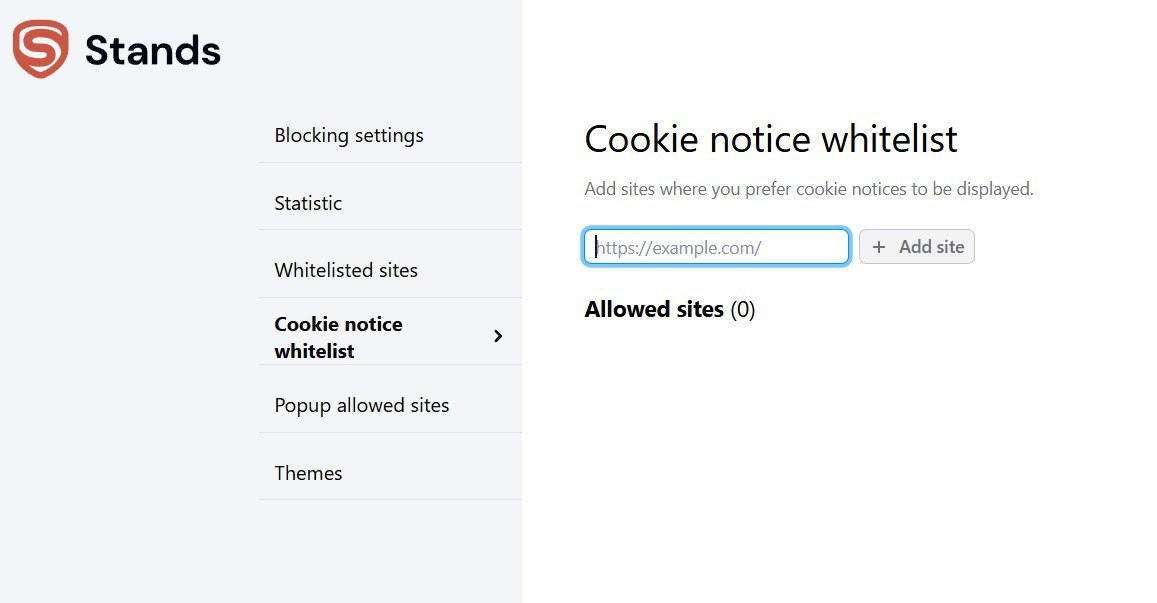The image size is (1157, 603).
Task: Click the https://example.com/ placeholder text
Action: click(x=678, y=247)
